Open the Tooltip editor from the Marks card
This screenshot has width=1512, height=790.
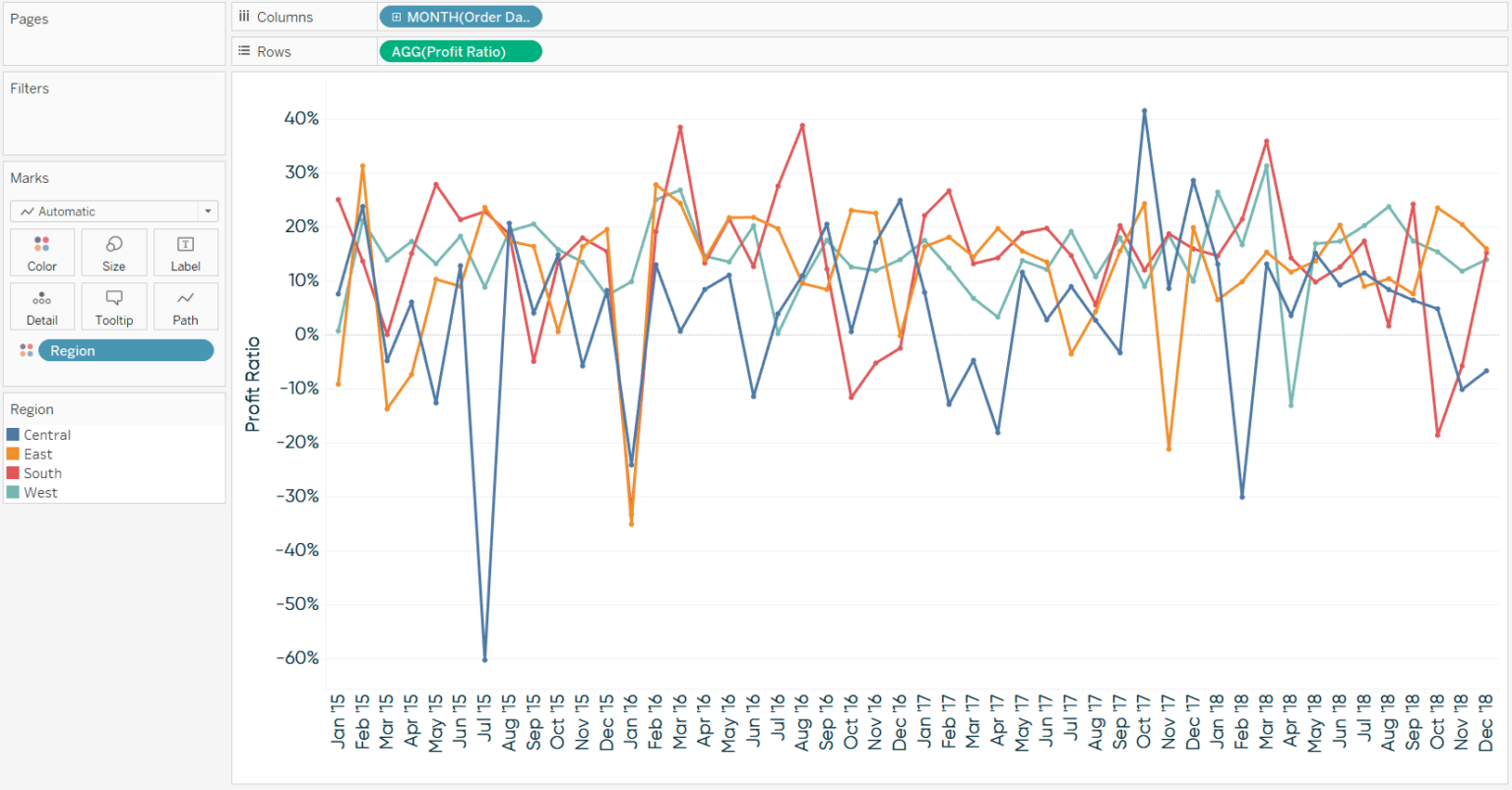tap(113, 306)
